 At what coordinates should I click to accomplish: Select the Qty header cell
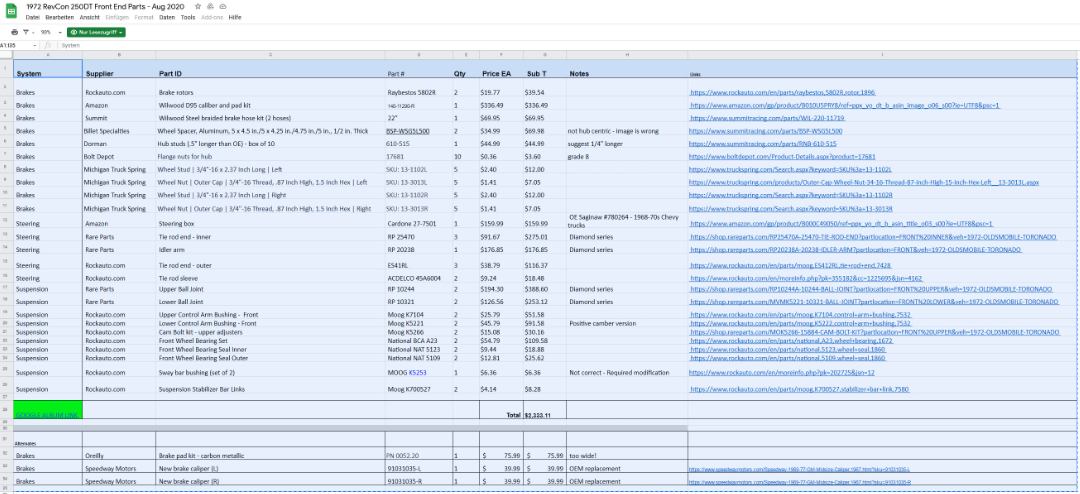(x=466, y=69)
